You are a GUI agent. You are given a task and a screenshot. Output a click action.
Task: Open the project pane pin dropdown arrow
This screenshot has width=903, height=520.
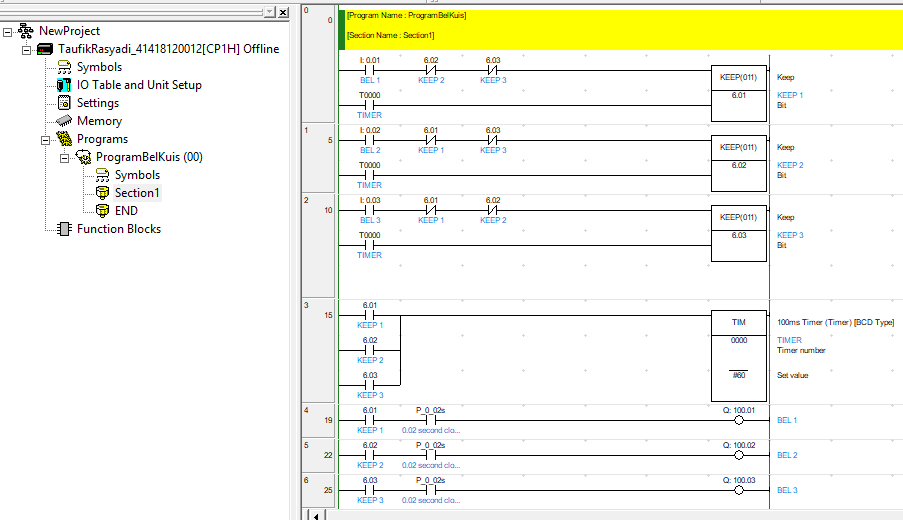coord(270,12)
